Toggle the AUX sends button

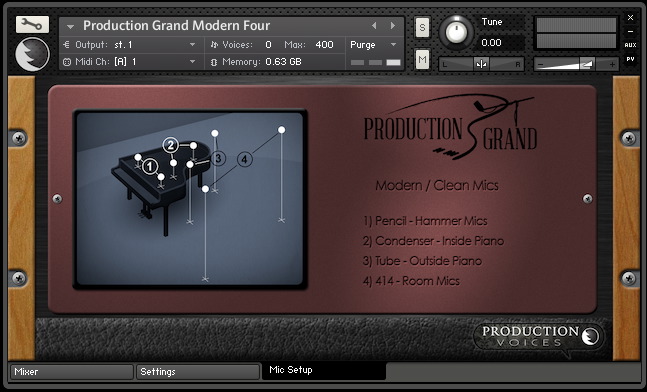(630, 45)
